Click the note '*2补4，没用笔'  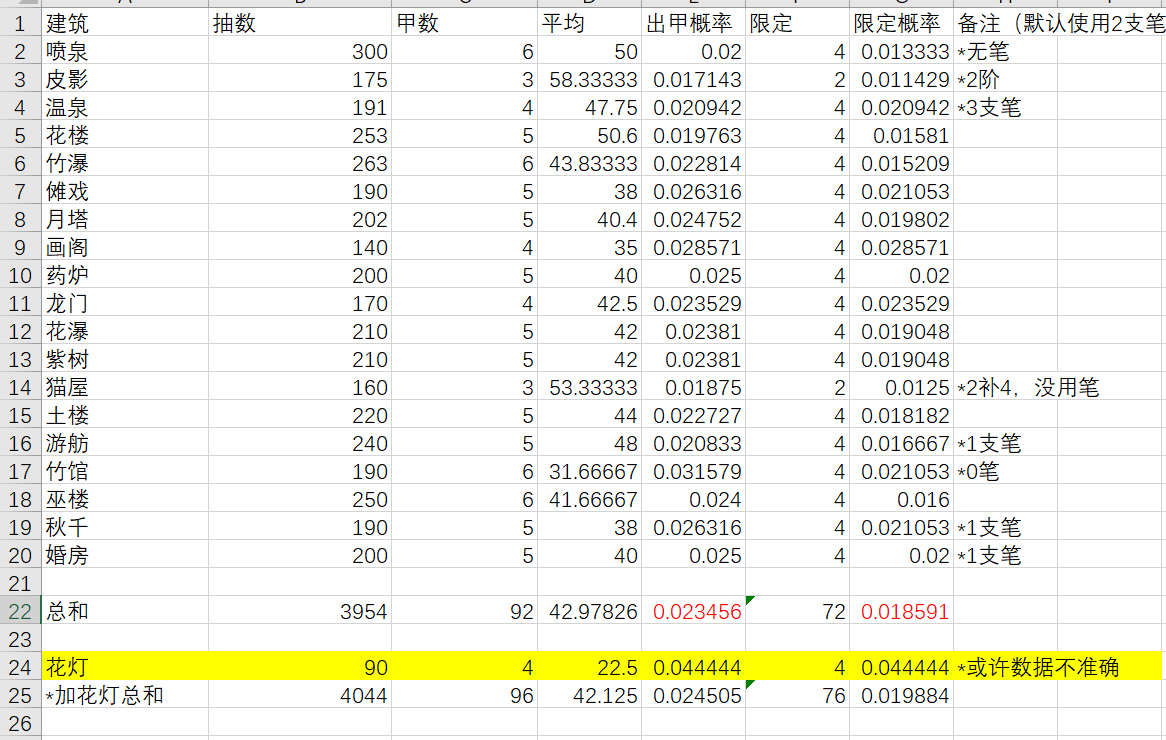pyautogui.click(x=1028, y=387)
